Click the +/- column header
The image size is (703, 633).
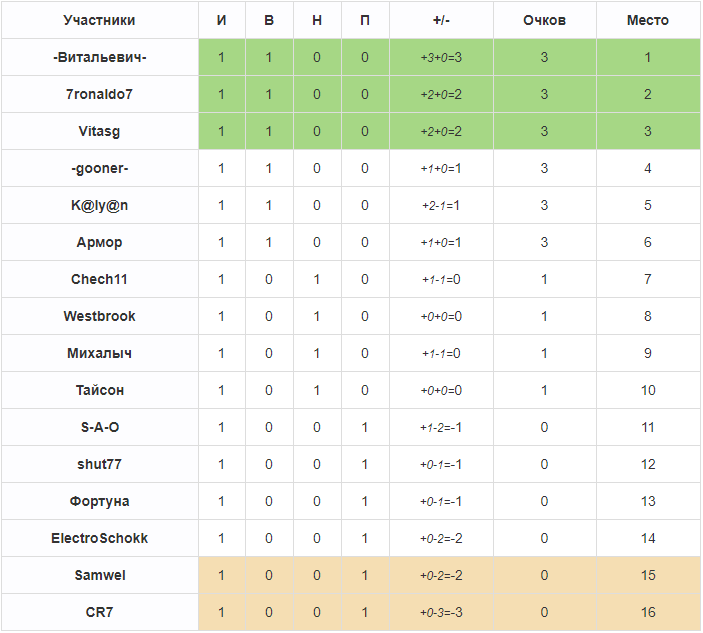coord(441,20)
